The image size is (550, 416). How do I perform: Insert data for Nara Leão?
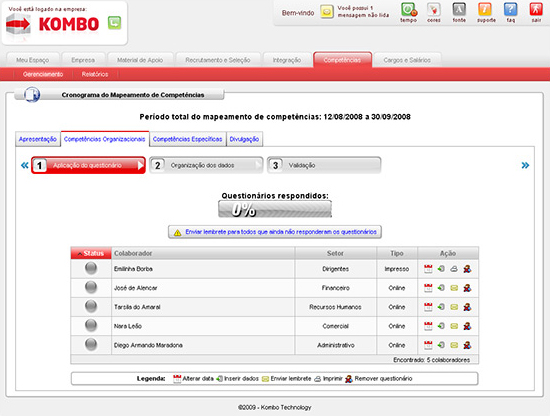(441, 326)
